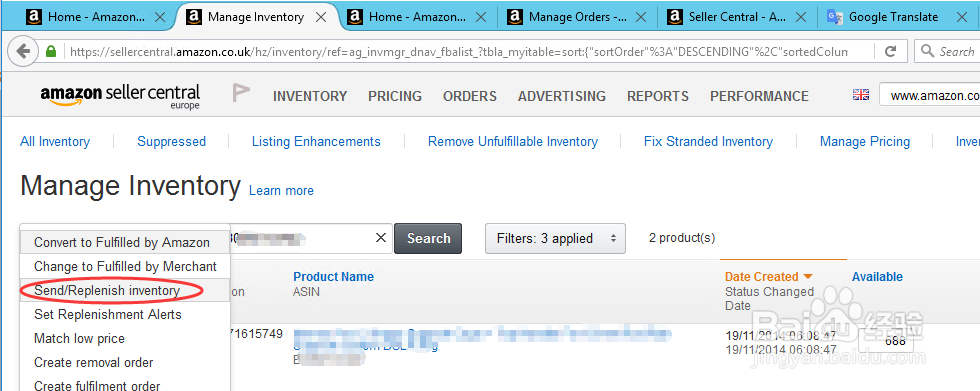Click the reload page icon
Viewport: 980px width, 391px height.
click(x=891, y=51)
